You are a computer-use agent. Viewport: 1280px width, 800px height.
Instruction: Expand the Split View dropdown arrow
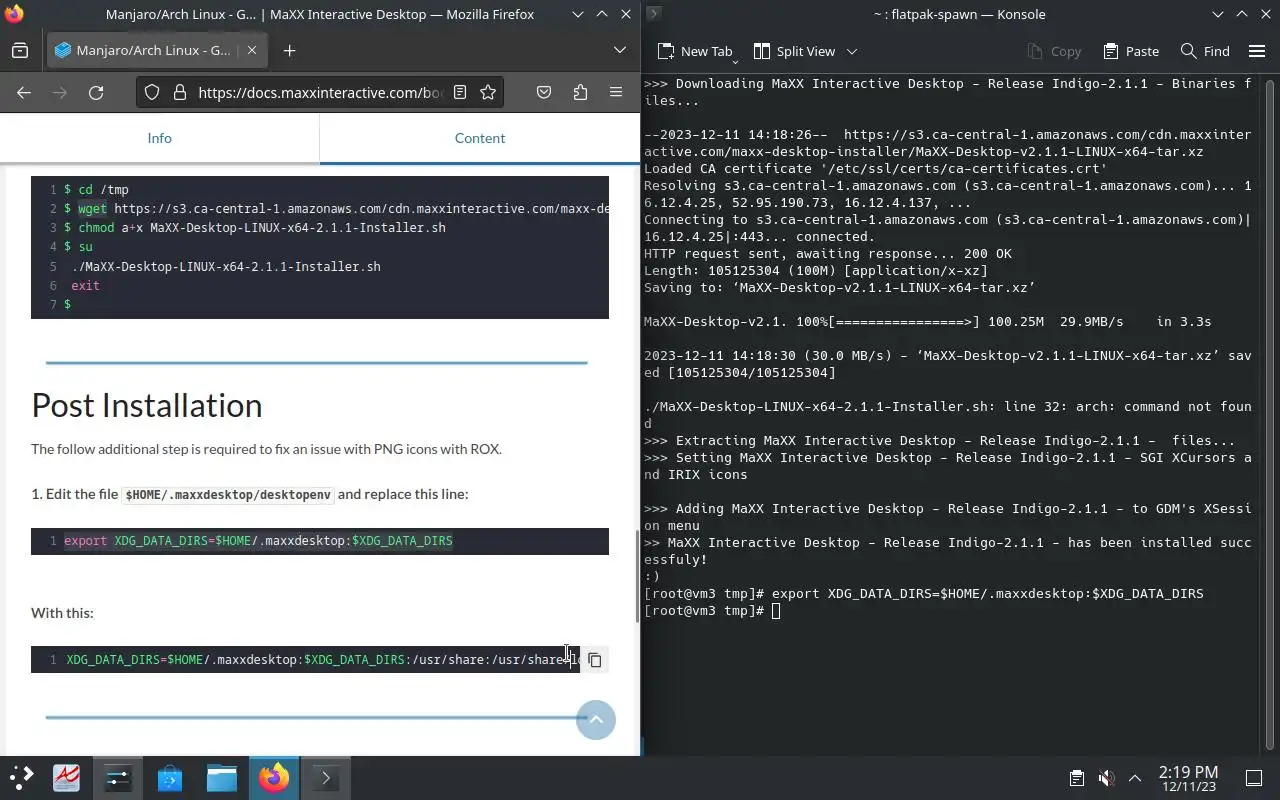point(852,51)
